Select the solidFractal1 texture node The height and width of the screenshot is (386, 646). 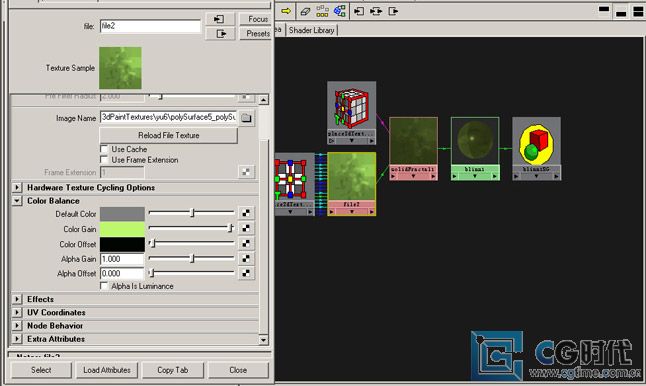coord(413,148)
